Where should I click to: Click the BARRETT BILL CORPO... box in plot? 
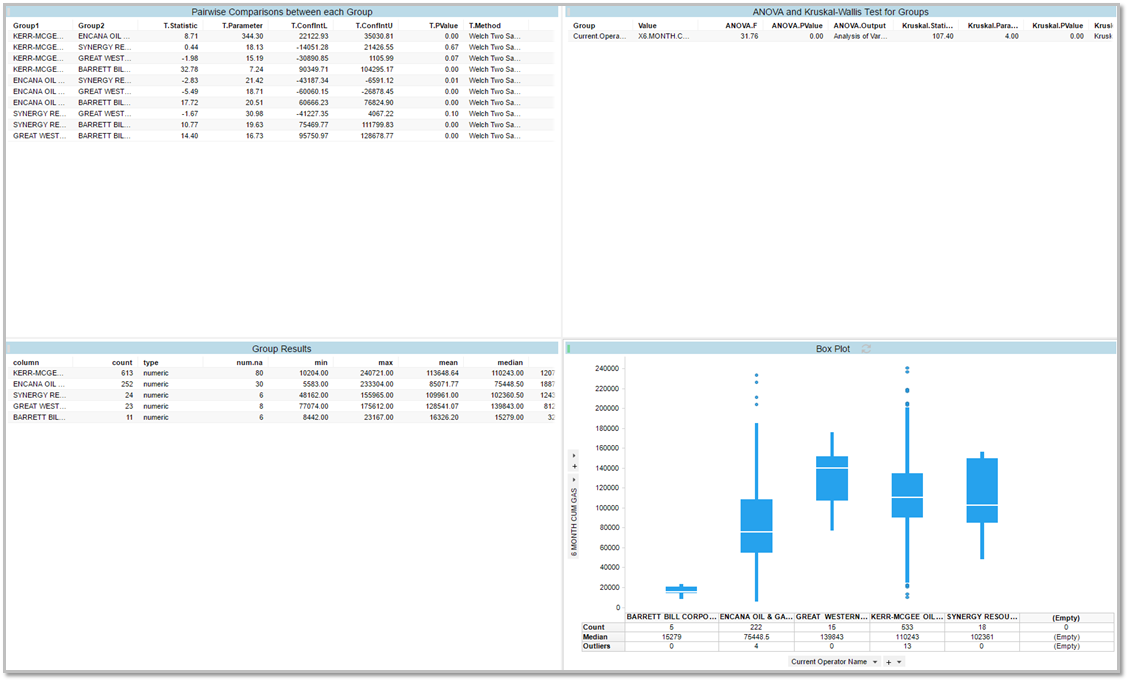click(x=681, y=590)
